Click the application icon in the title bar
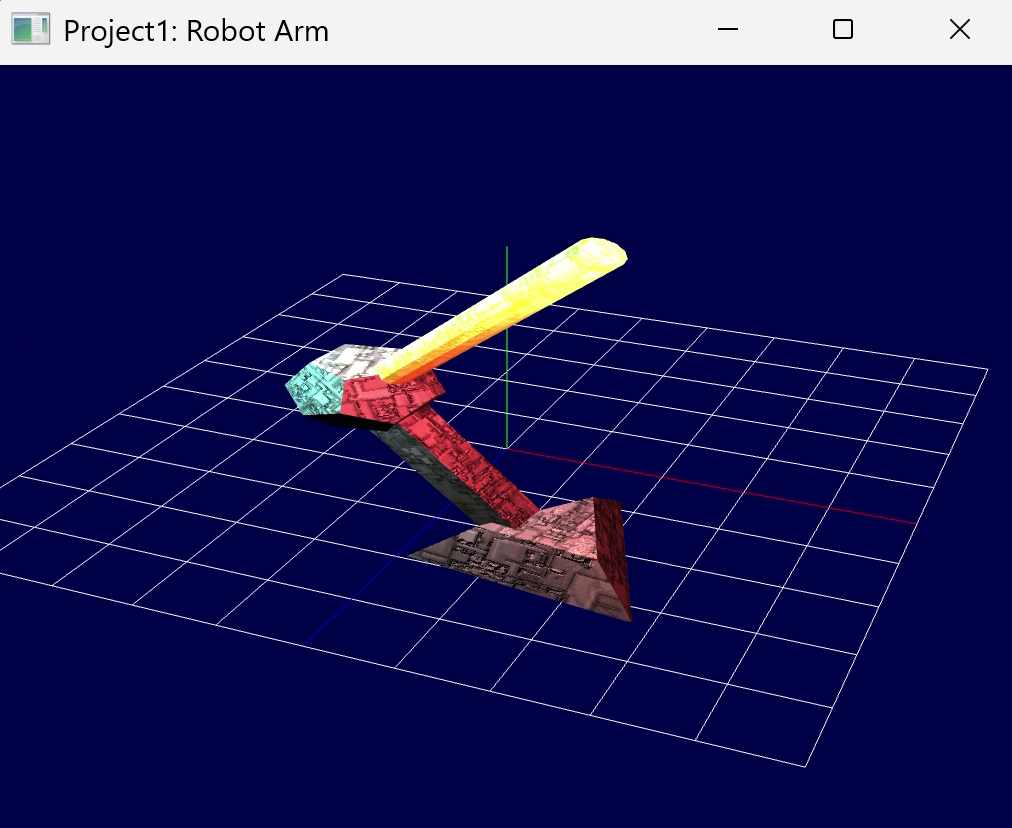The image size is (1012, 828). coord(30,30)
